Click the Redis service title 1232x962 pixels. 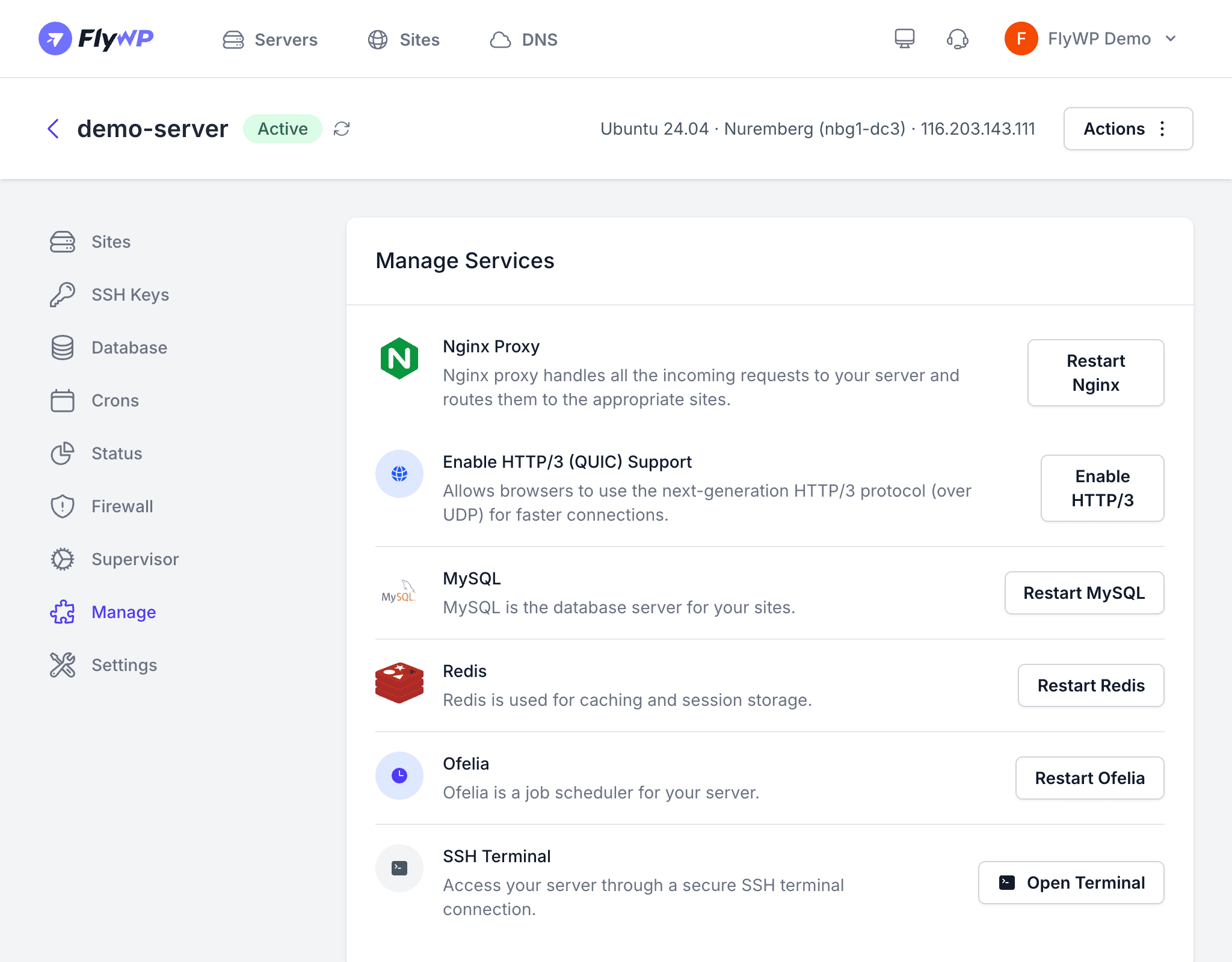click(464, 671)
